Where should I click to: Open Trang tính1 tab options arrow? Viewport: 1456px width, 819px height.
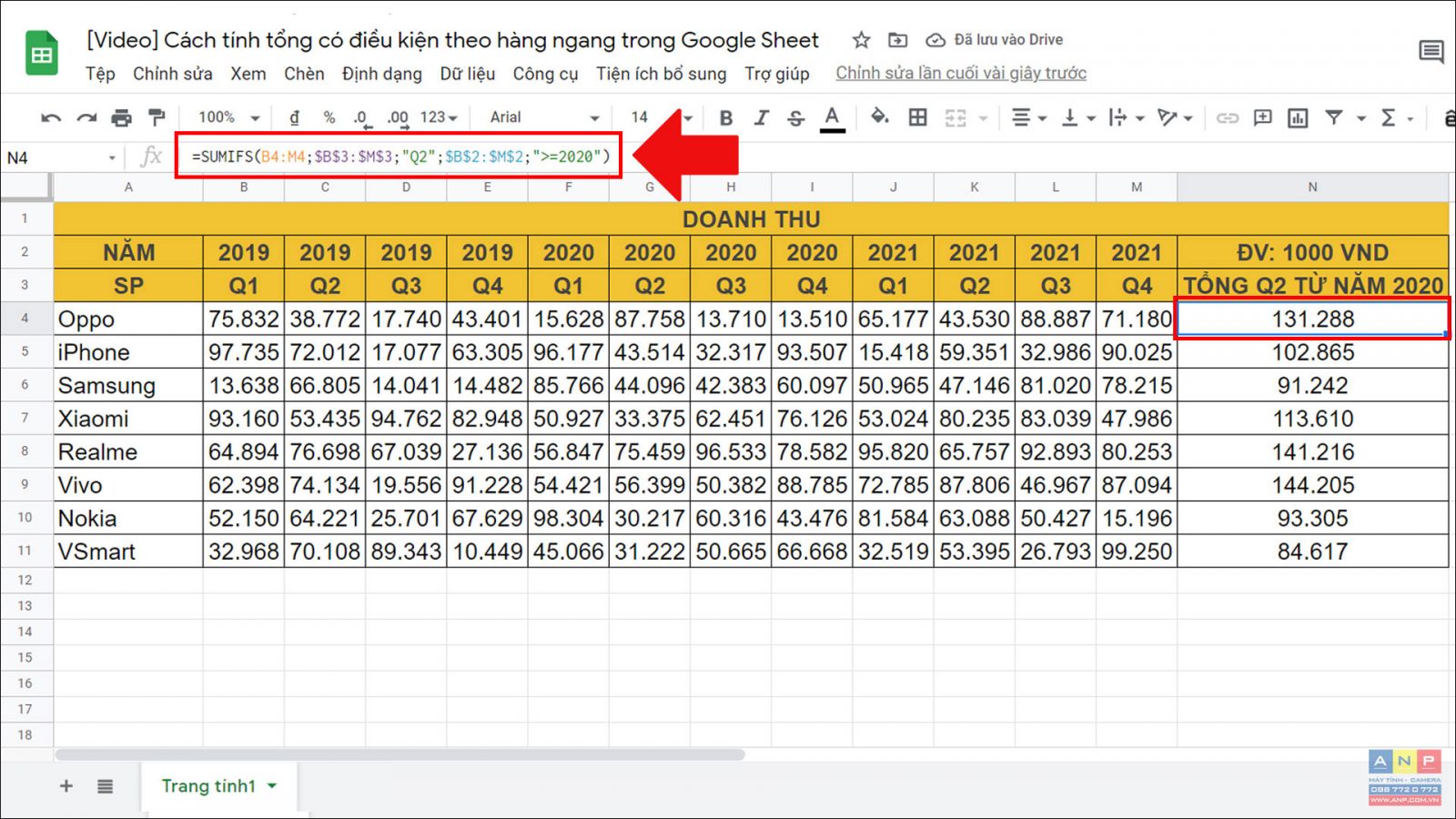tap(272, 786)
